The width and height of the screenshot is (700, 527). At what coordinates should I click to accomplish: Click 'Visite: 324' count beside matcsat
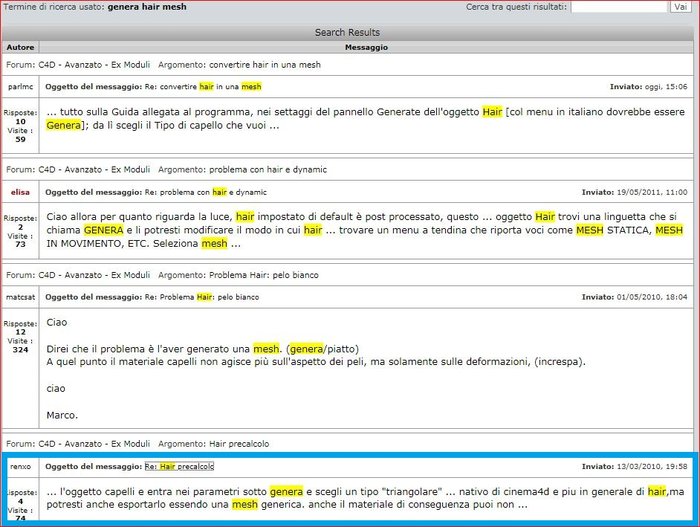tap(21, 345)
